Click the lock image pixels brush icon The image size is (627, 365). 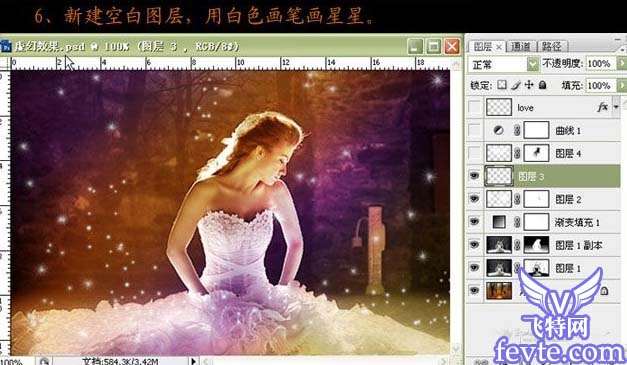click(x=516, y=85)
